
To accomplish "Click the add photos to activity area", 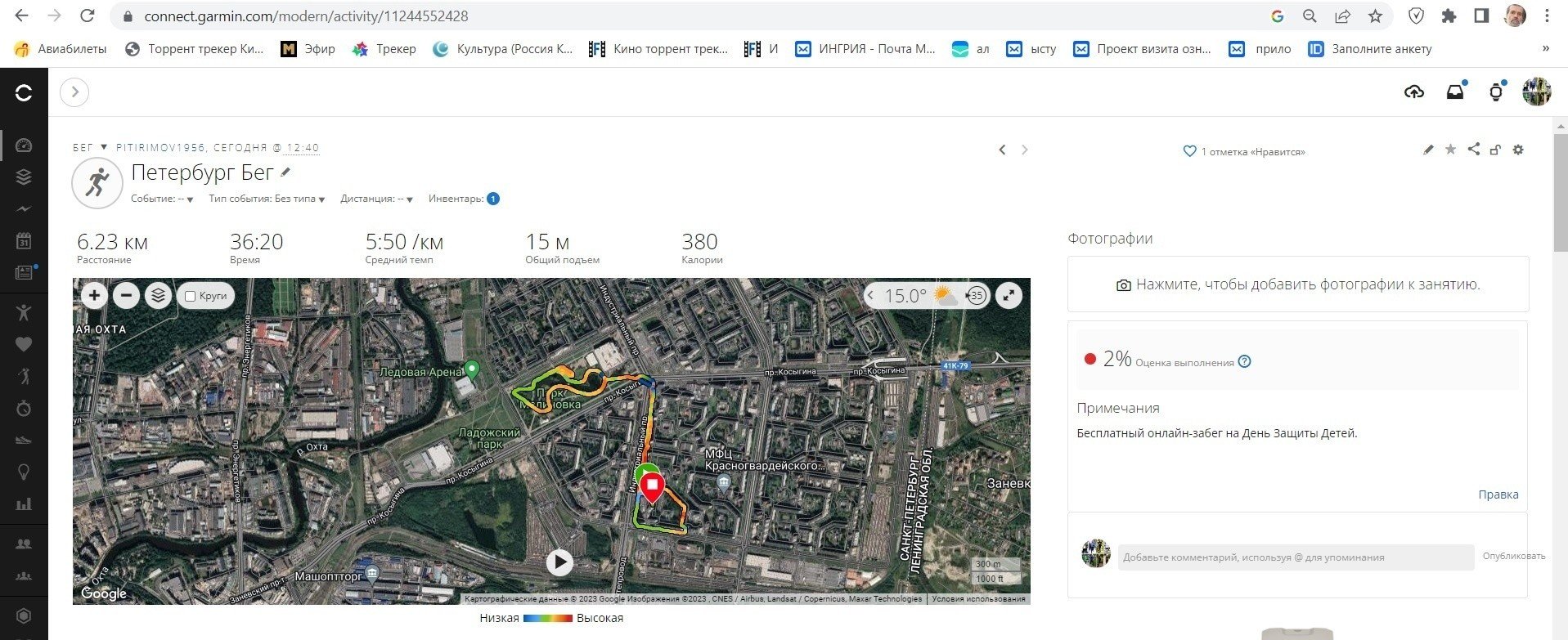I will 1298,284.
